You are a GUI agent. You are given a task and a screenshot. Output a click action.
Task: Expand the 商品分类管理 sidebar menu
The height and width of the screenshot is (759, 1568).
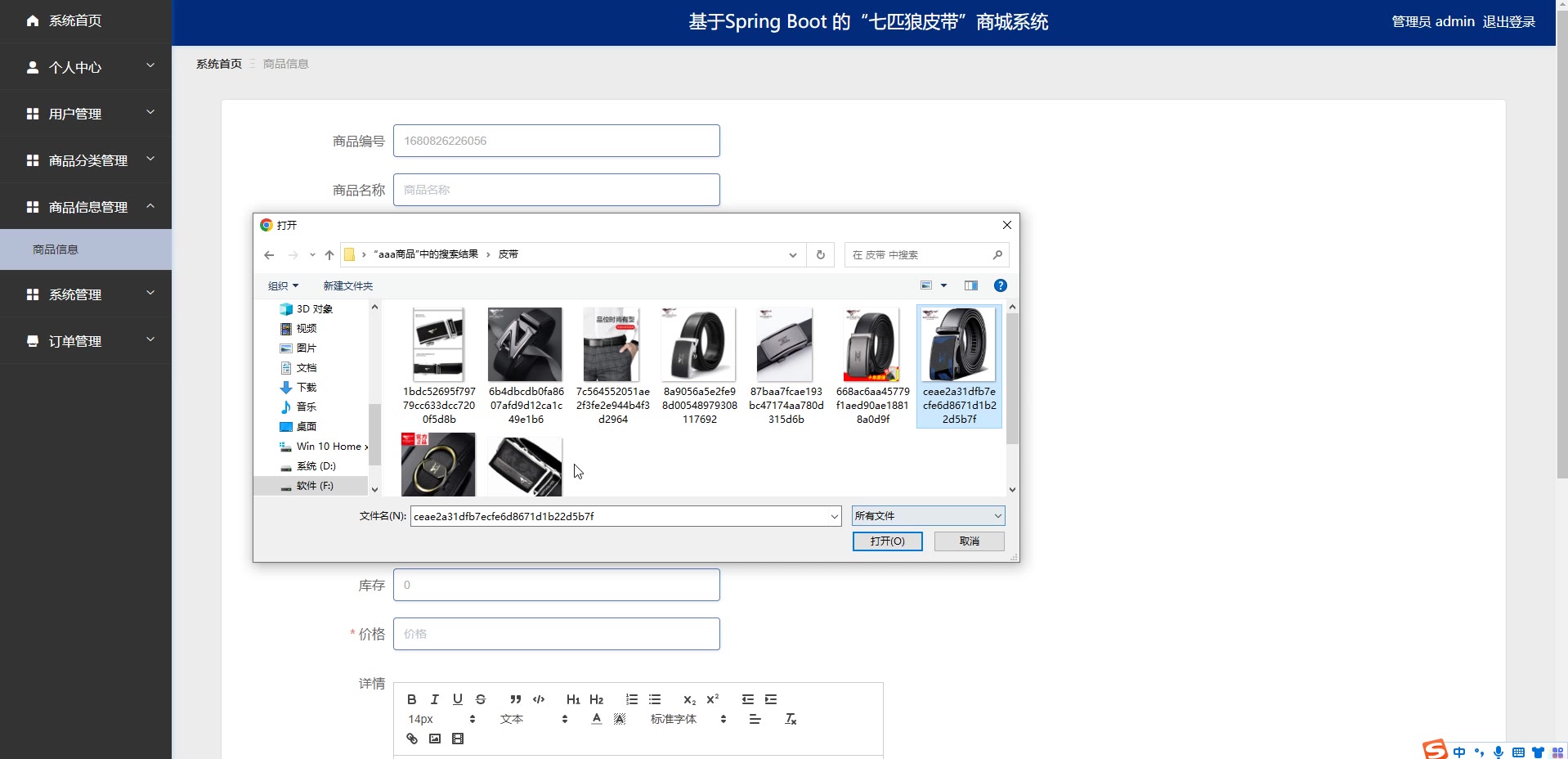(x=86, y=160)
